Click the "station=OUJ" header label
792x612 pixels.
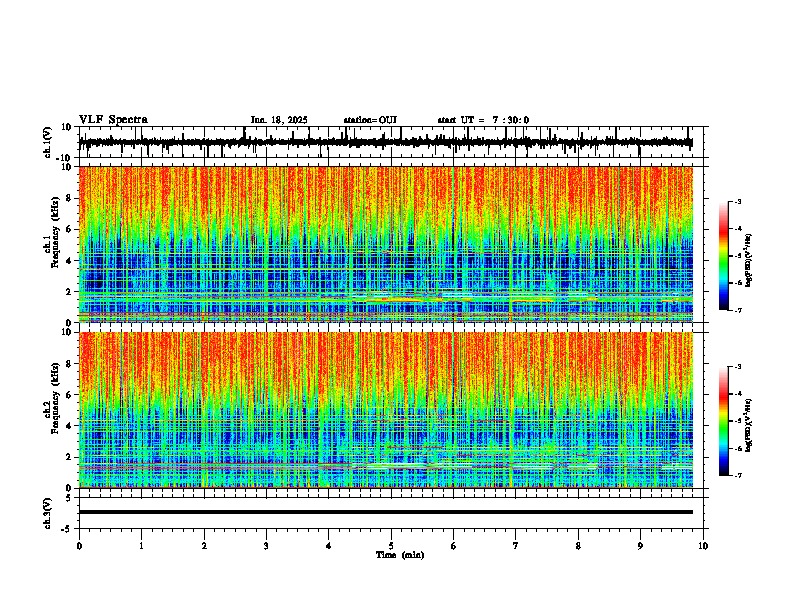370,120
